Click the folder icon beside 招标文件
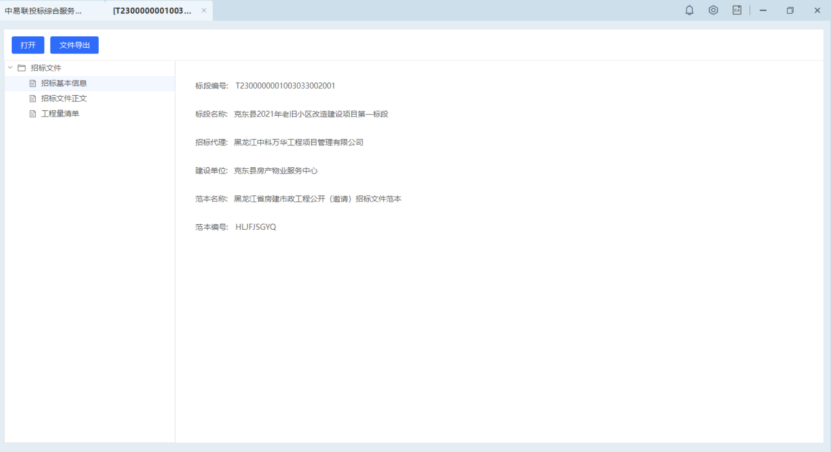 coord(21,68)
